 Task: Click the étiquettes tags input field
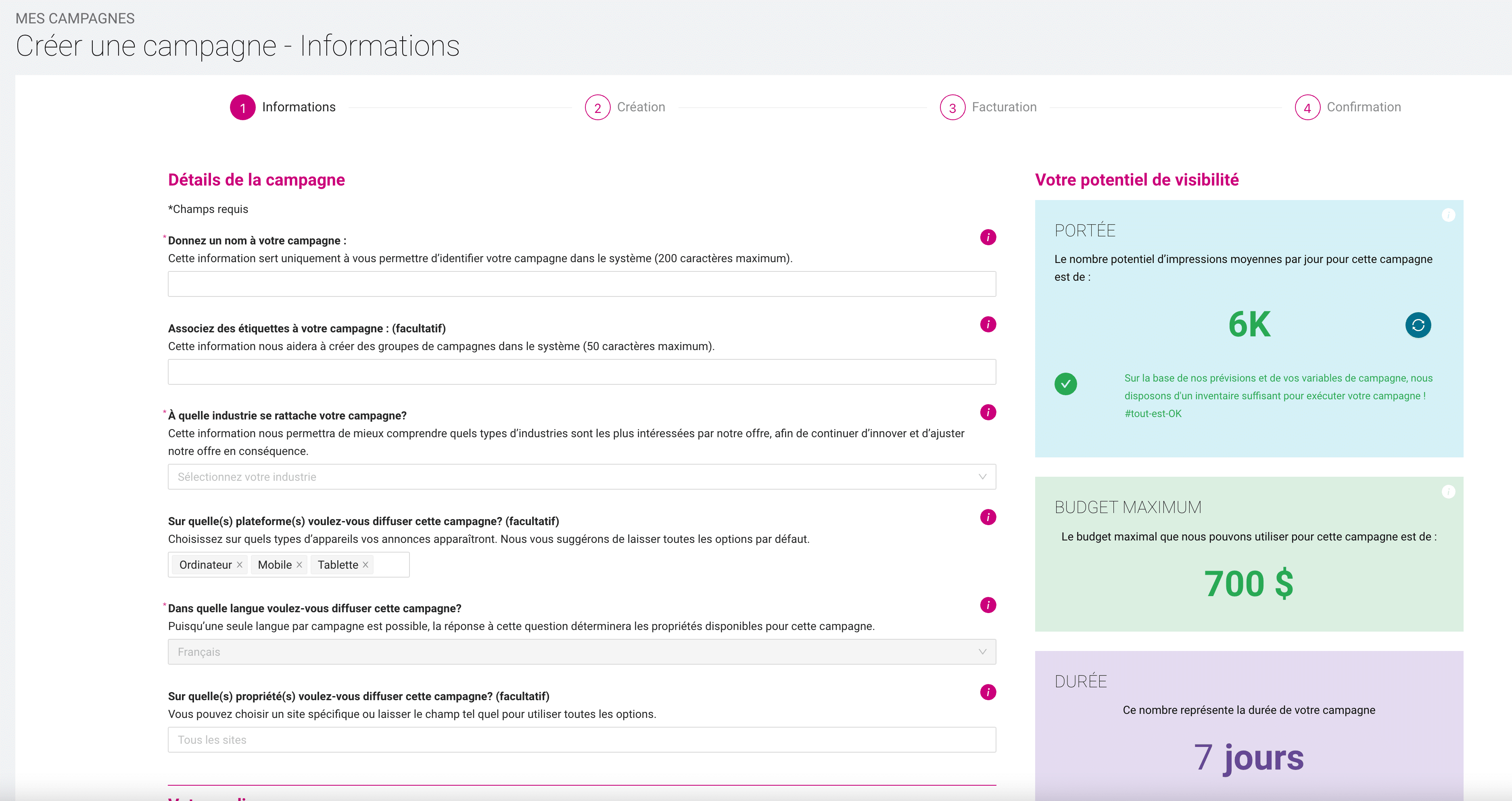tap(581, 372)
